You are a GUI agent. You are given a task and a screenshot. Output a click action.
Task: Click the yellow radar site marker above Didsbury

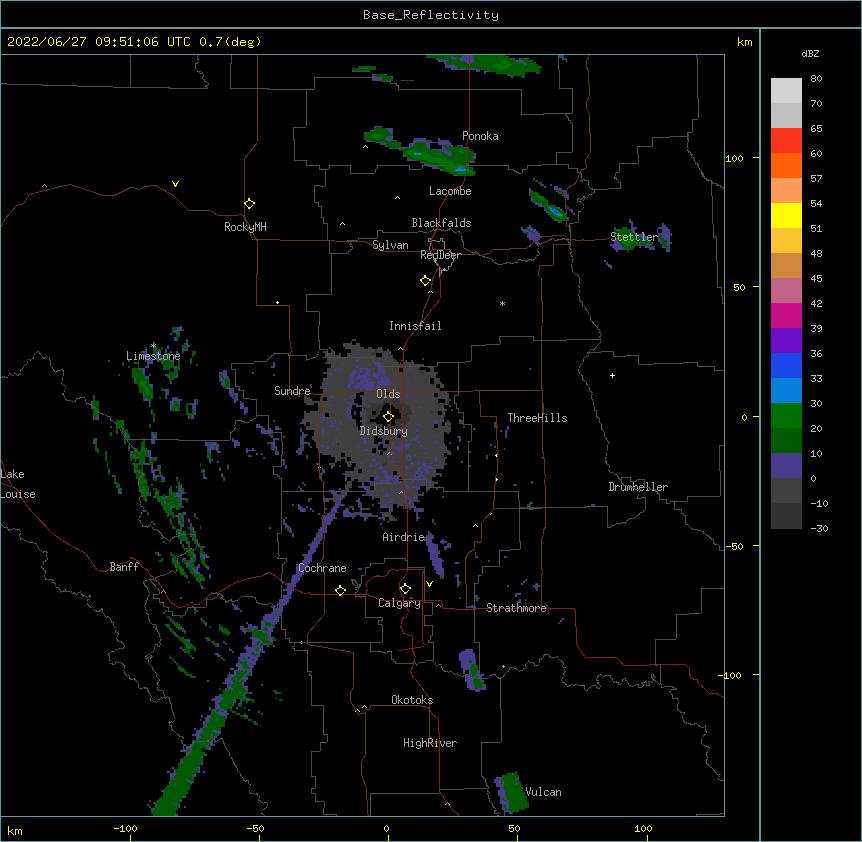click(389, 416)
